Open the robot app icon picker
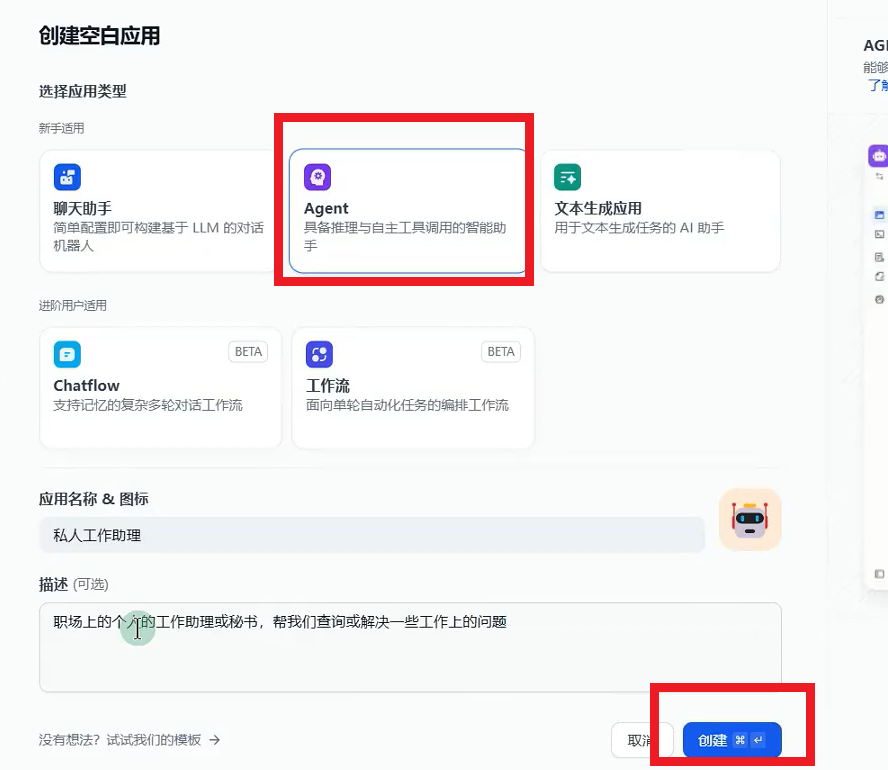Viewport: 888px width, 770px height. click(750, 519)
